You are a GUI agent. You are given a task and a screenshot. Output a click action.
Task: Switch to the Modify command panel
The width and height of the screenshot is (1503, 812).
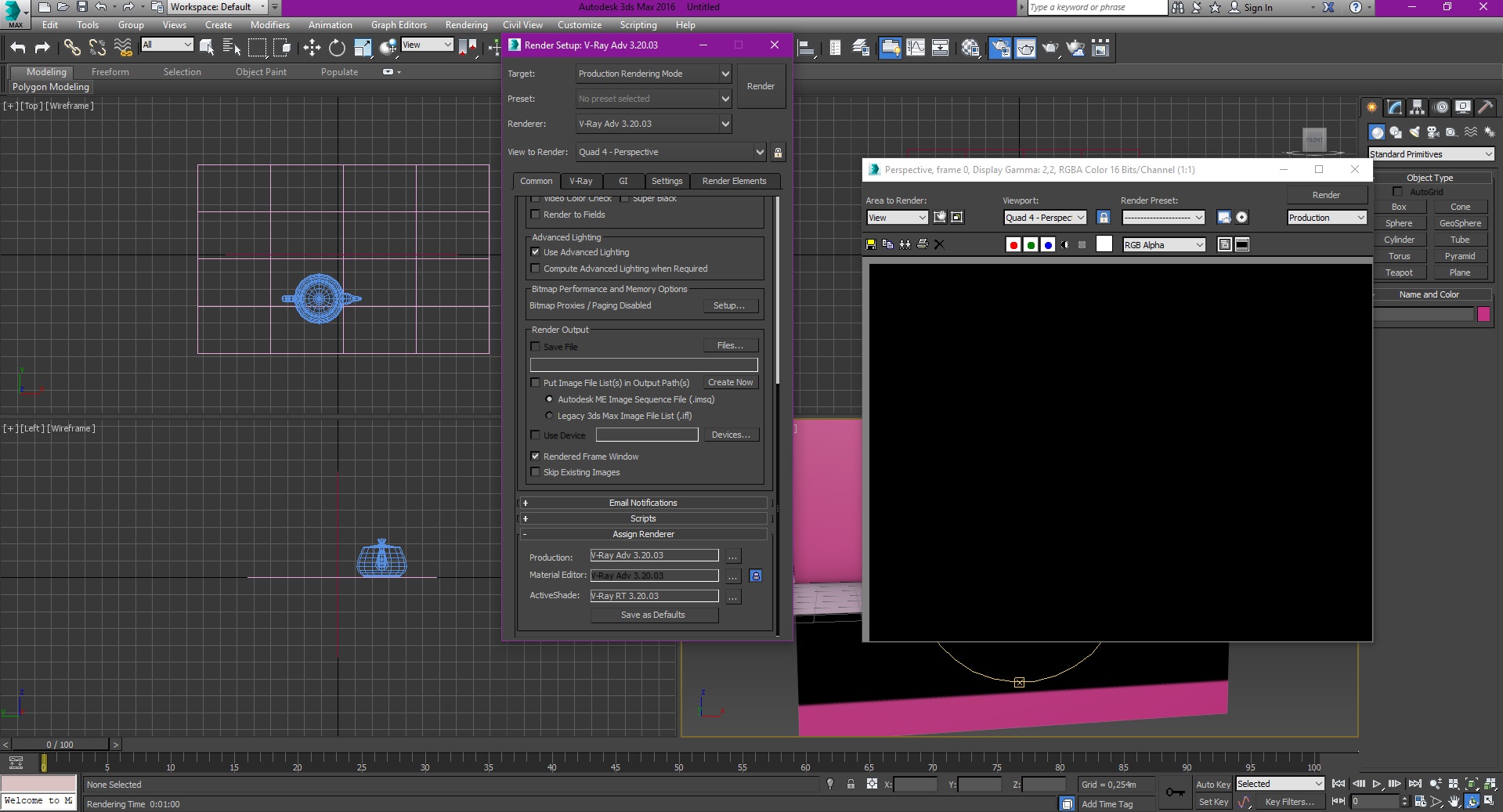point(1395,107)
